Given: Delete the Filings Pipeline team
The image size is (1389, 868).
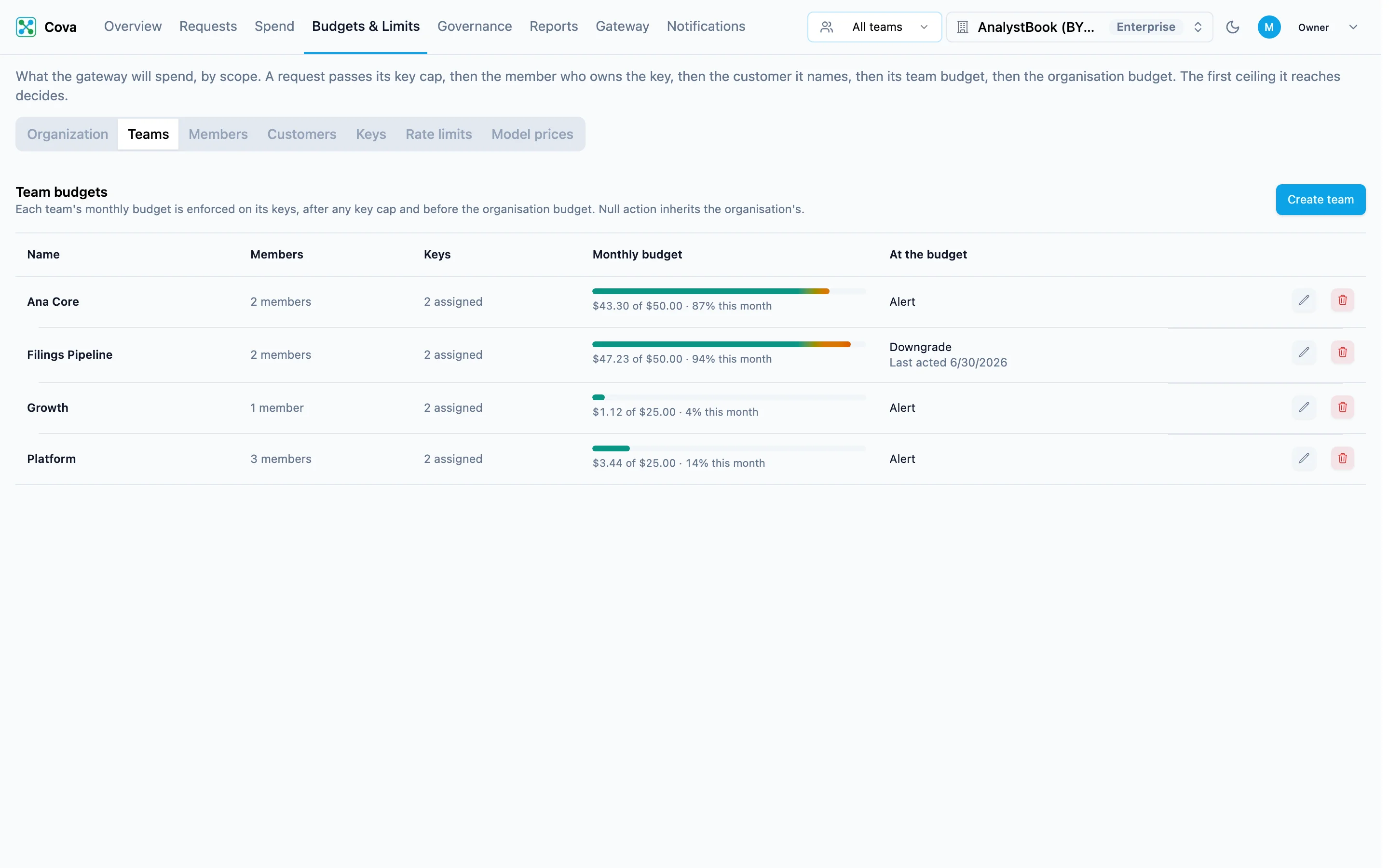Looking at the screenshot, I should pyautogui.click(x=1342, y=353).
